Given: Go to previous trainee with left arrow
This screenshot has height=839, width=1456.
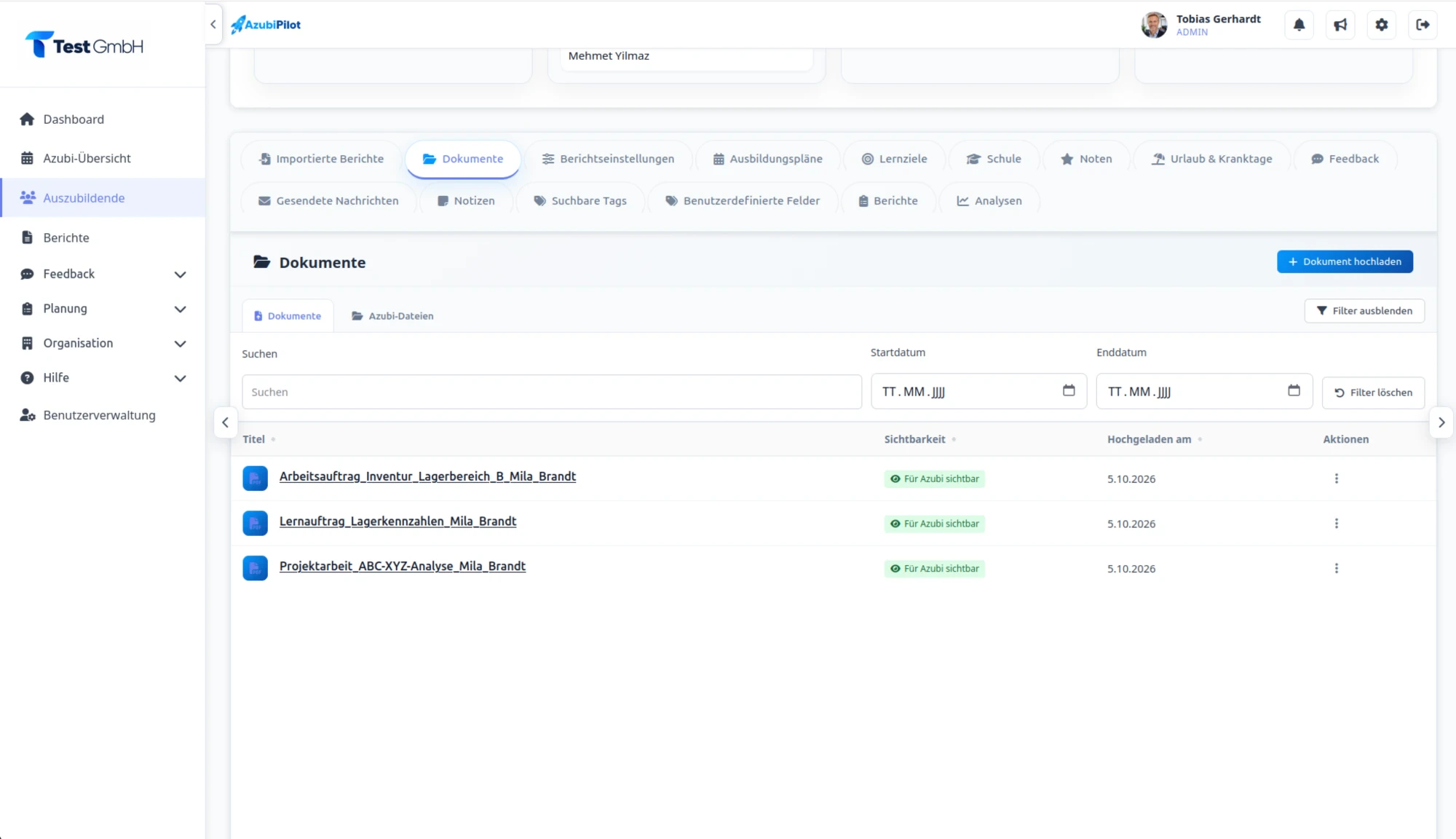Looking at the screenshot, I should pyautogui.click(x=226, y=422).
